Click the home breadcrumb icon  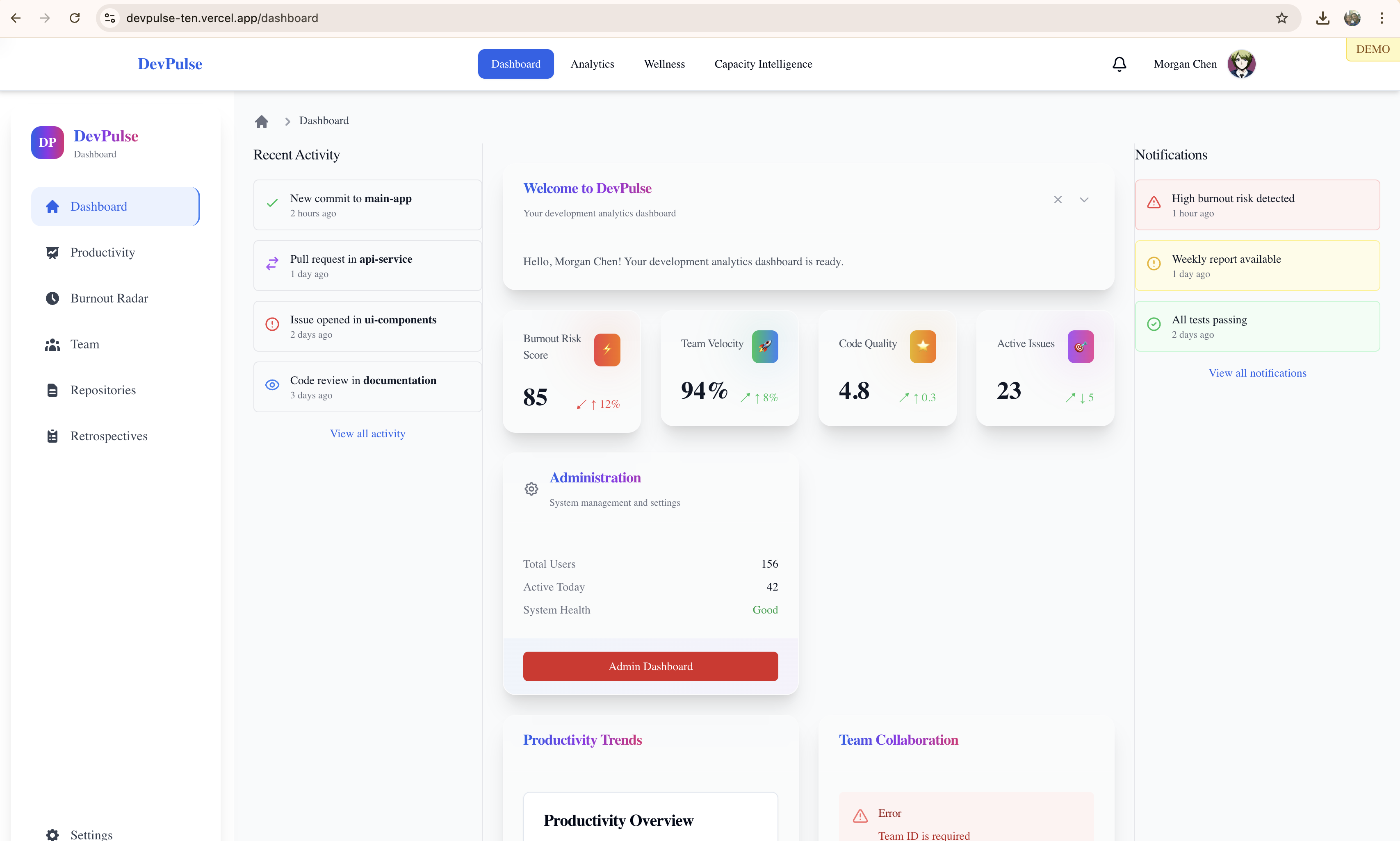(x=261, y=121)
